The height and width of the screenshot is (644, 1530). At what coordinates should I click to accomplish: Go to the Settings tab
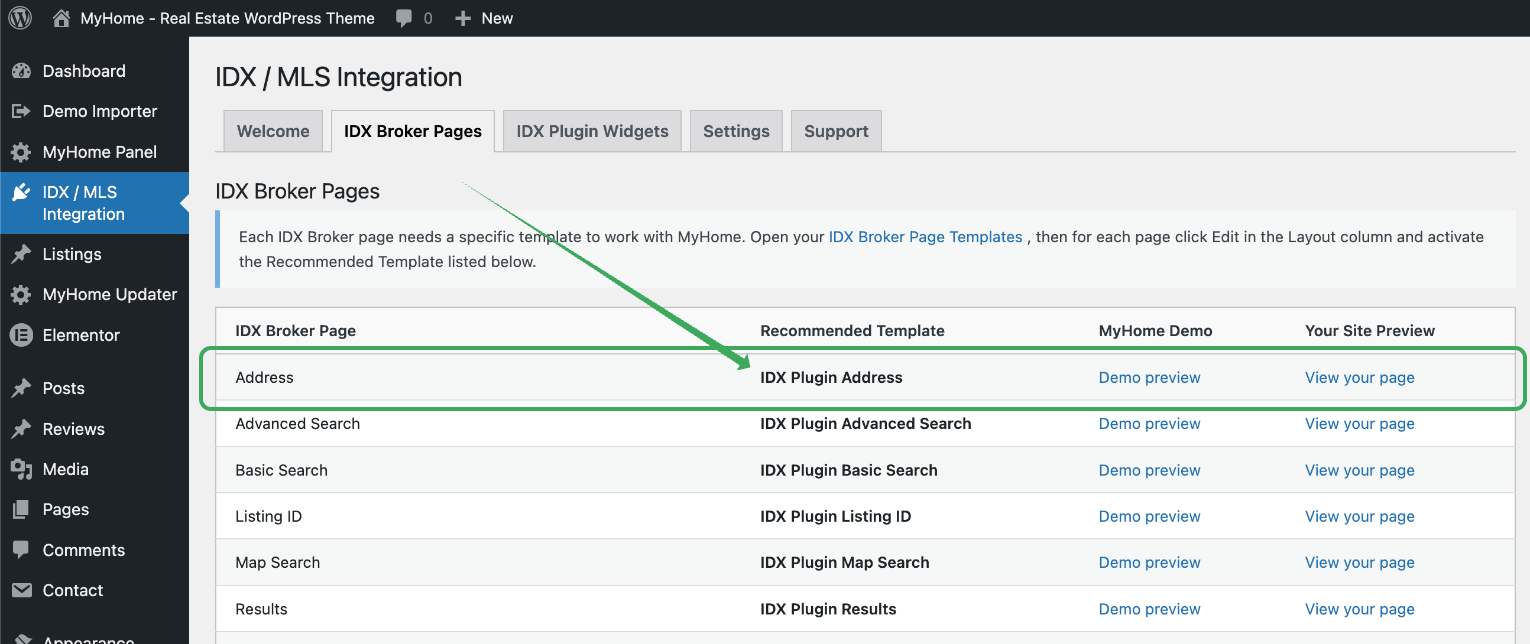tap(736, 131)
